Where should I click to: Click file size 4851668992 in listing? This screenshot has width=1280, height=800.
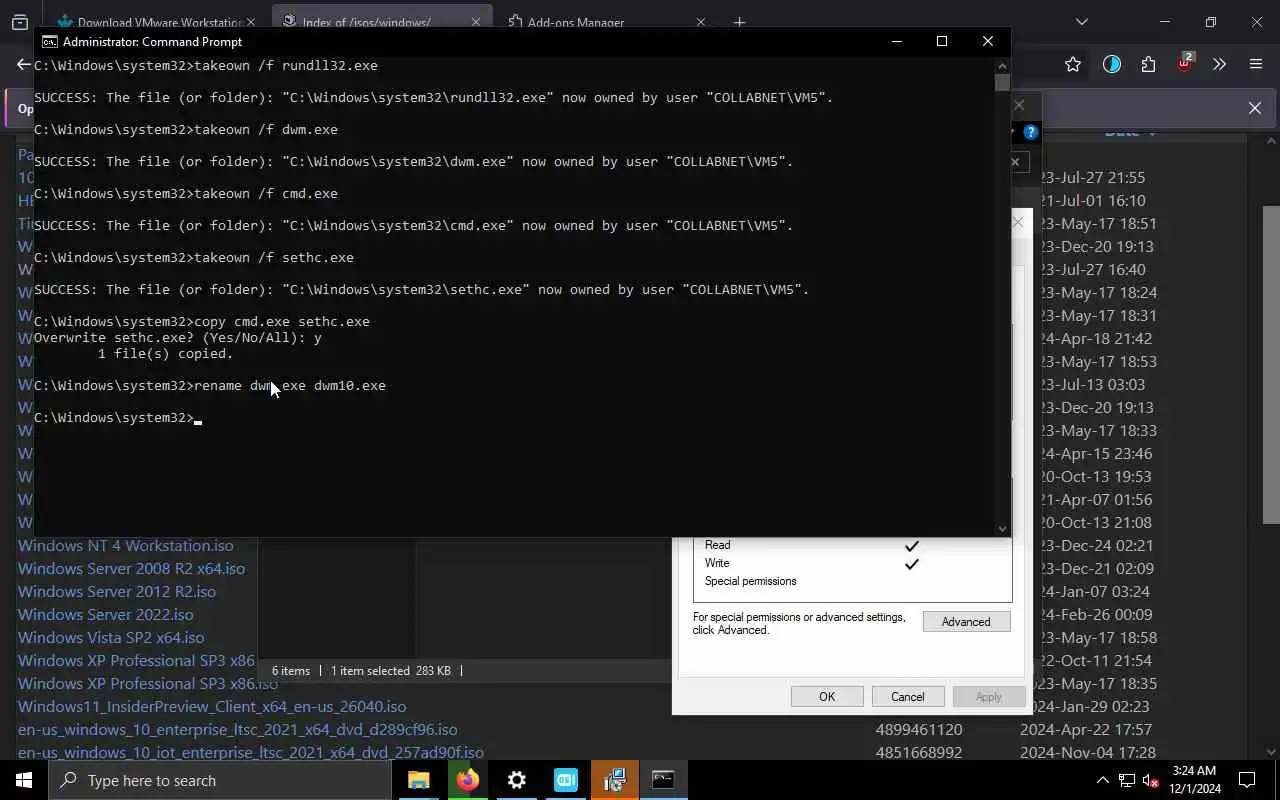[919, 752]
